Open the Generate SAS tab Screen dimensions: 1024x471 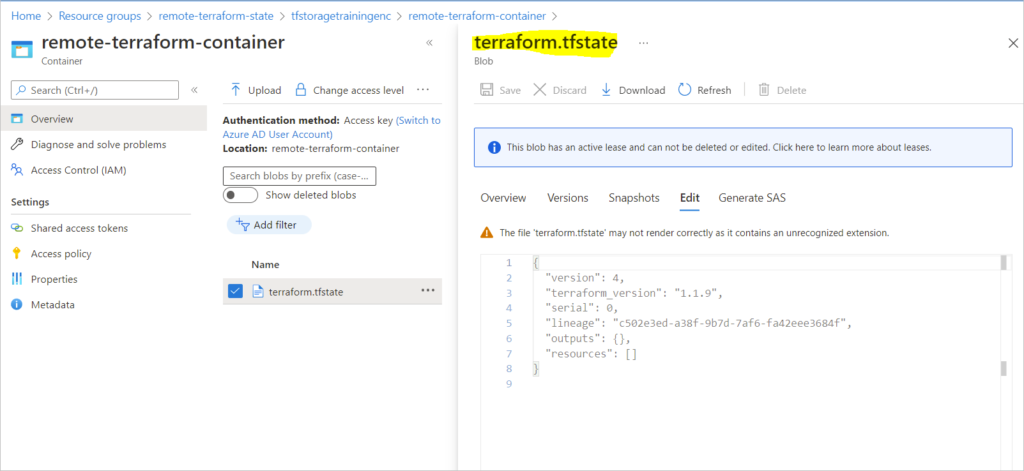point(752,197)
